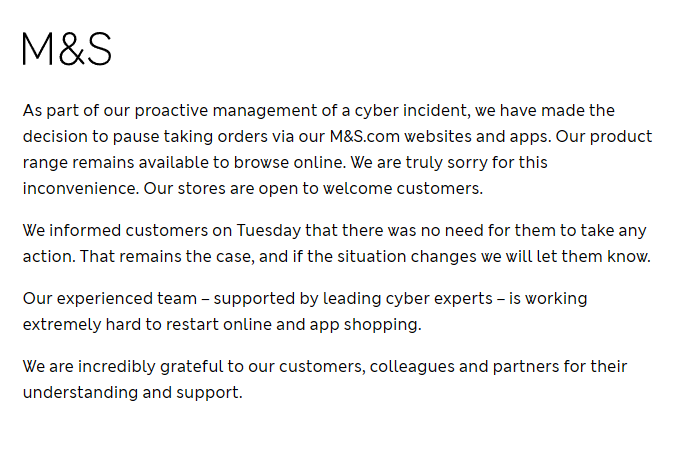Click the phrase 'understanding and support'

[x=130, y=392]
